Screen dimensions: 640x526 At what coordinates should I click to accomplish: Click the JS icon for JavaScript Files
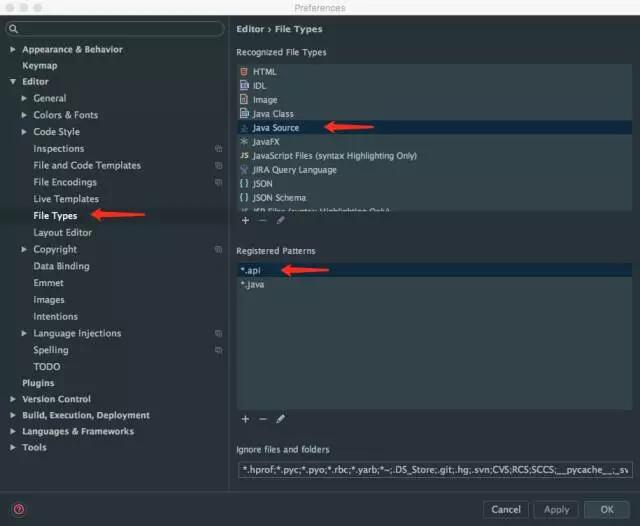coord(244,155)
